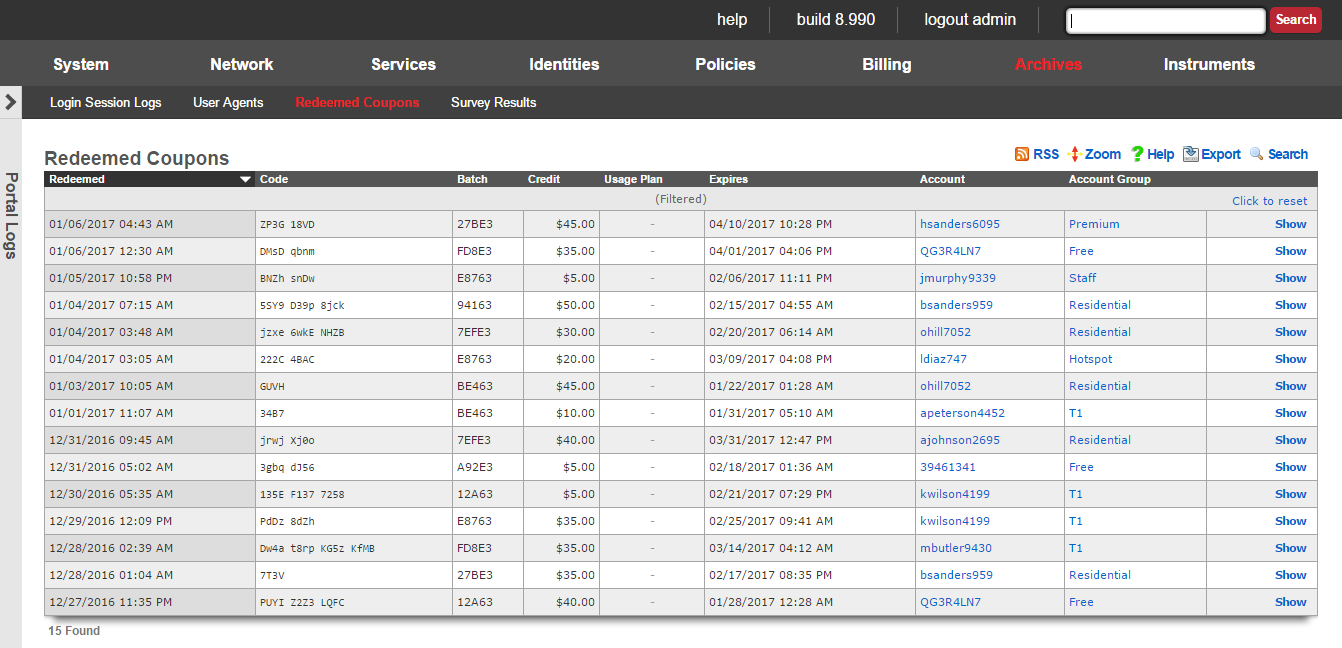Open the RSS text link
Image resolution: width=1342 pixels, height=648 pixels.
pos(1046,154)
